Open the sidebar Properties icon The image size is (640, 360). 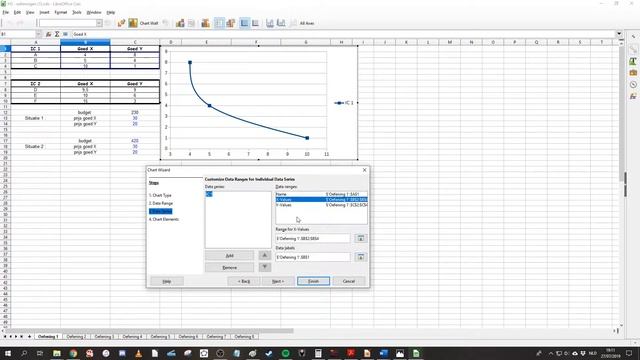click(x=633, y=50)
